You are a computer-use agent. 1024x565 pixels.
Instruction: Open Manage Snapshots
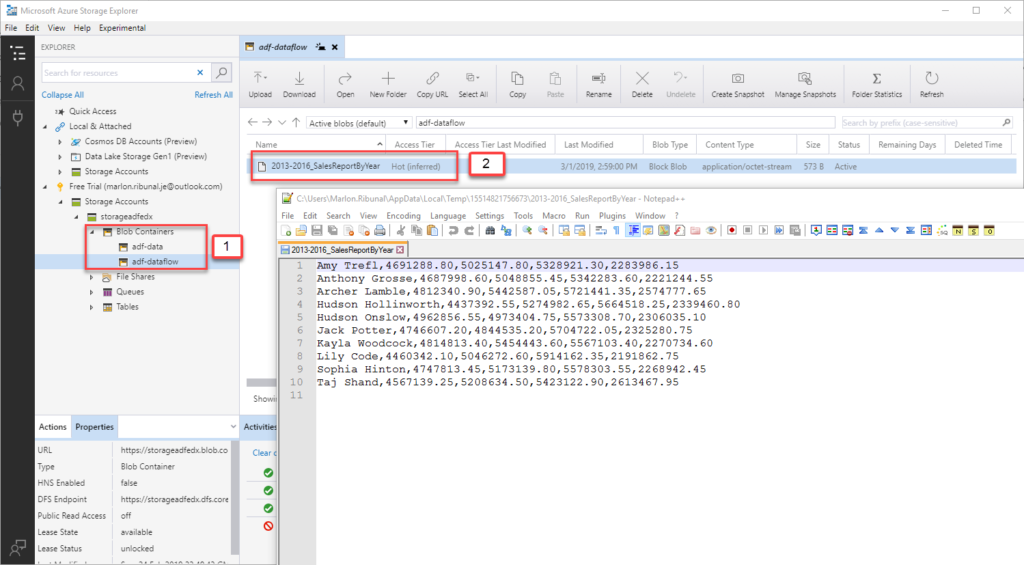(805, 85)
